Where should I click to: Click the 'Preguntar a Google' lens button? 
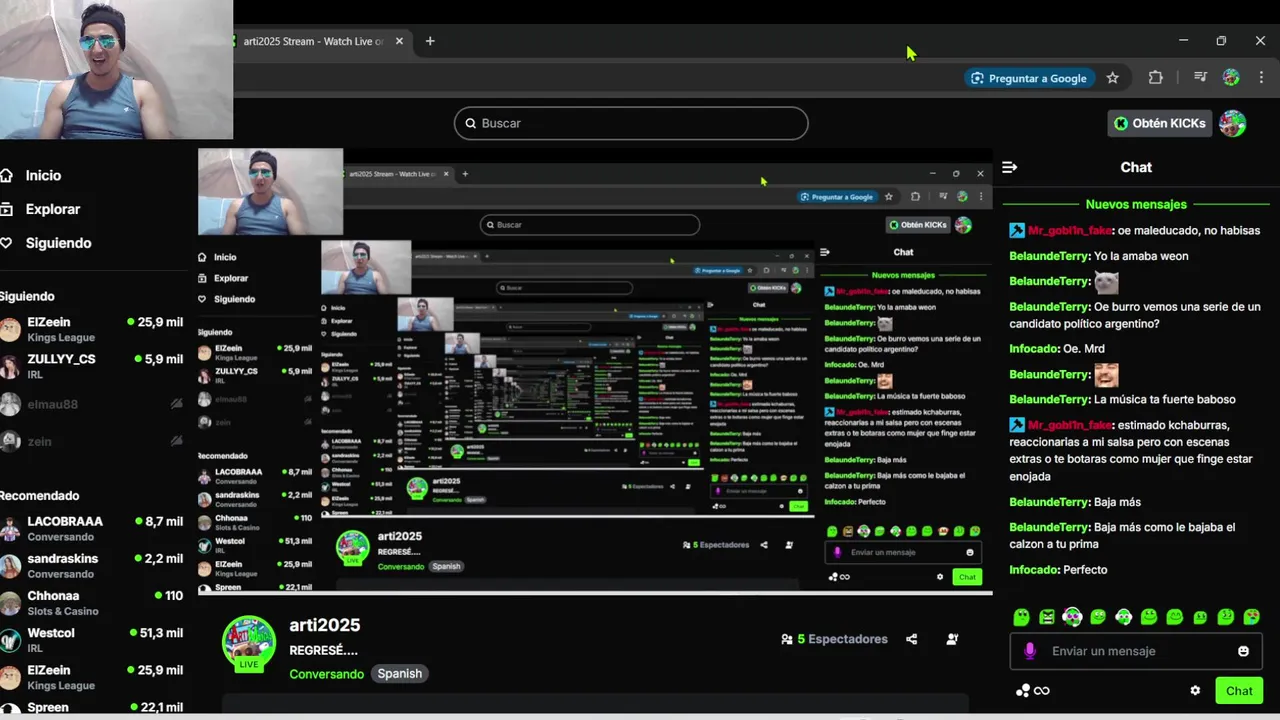(x=1029, y=78)
